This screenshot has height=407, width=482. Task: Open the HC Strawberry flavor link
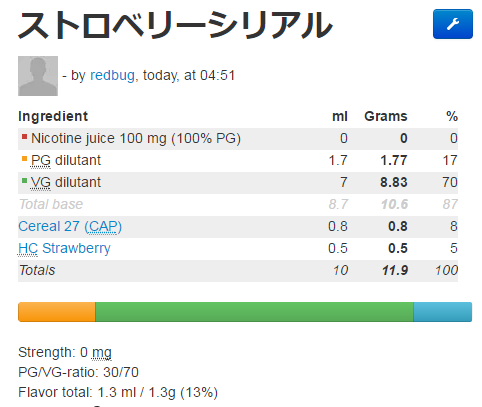(x=64, y=248)
